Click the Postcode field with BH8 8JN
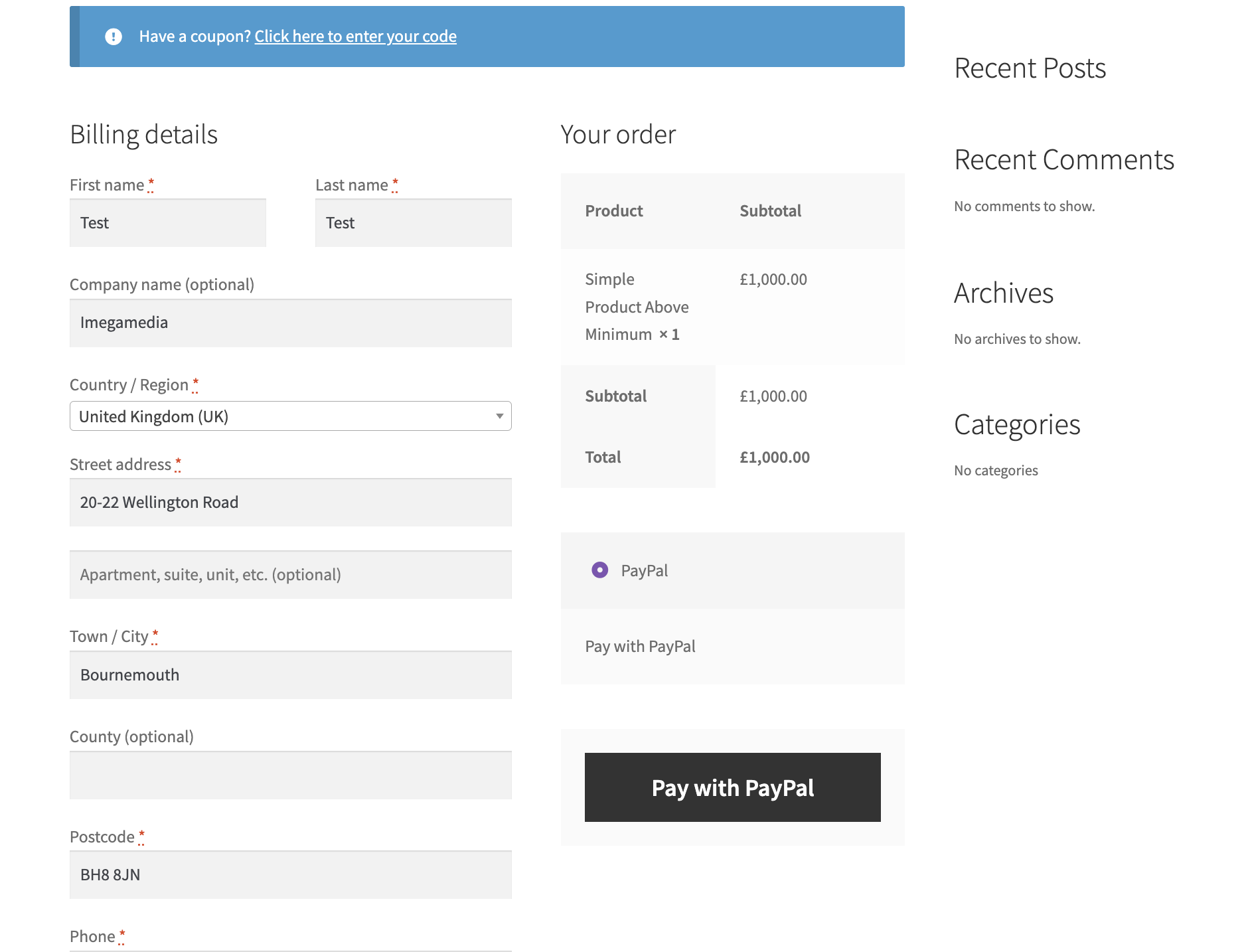The height and width of the screenshot is (952, 1248). click(x=291, y=875)
